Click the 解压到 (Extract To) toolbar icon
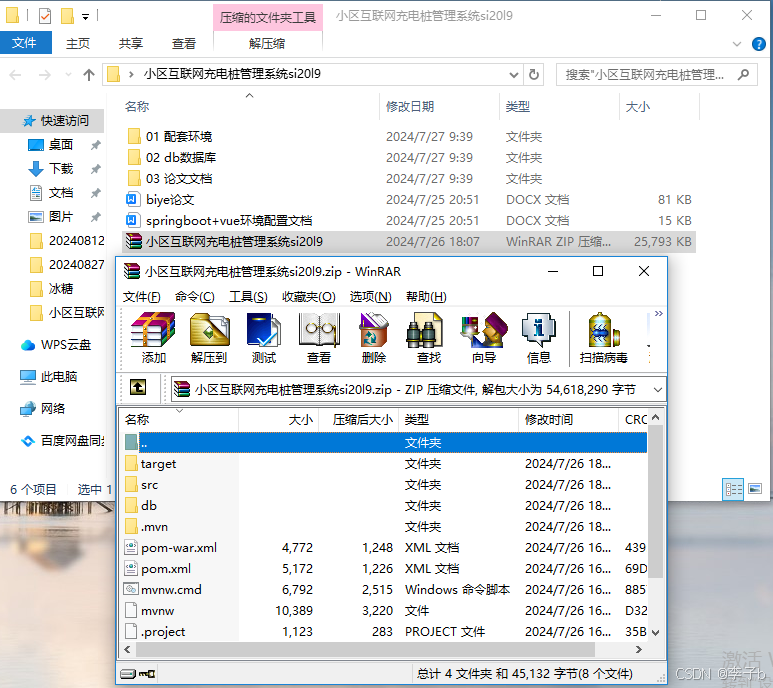This screenshot has width=773, height=688. (x=209, y=338)
